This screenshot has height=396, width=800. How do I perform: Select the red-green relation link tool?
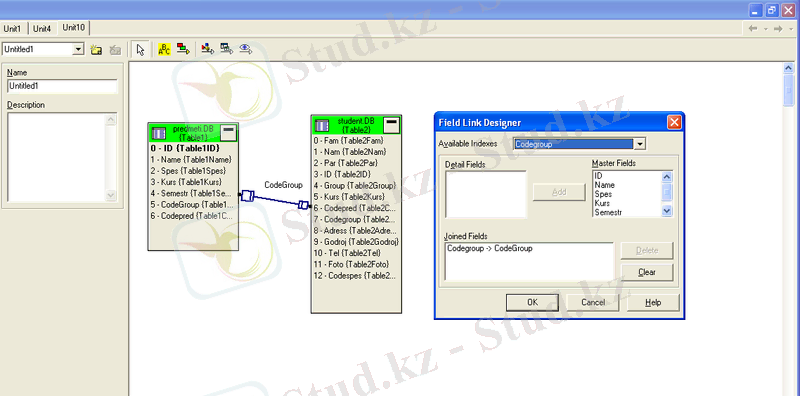click(183, 49)
